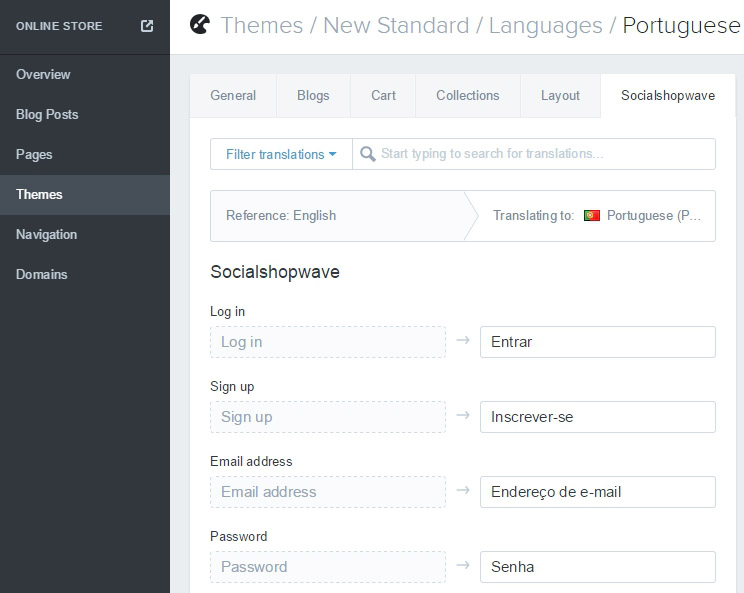Switch to the Layout tab
The height and width of the screenshot is (593, 744).
coord(560,95)
